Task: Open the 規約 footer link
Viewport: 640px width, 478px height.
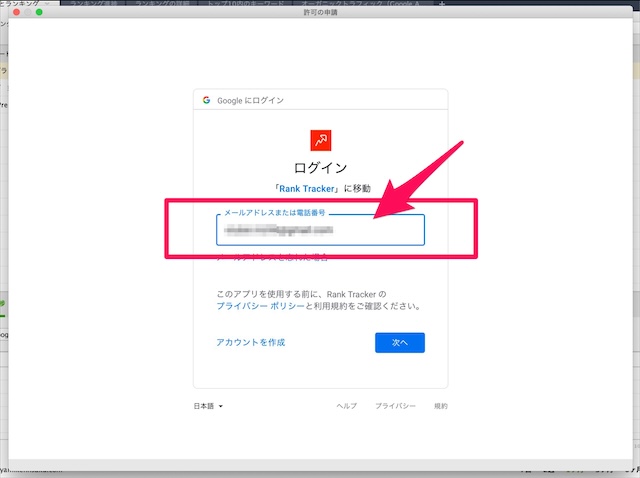Action: pos(441,406)
